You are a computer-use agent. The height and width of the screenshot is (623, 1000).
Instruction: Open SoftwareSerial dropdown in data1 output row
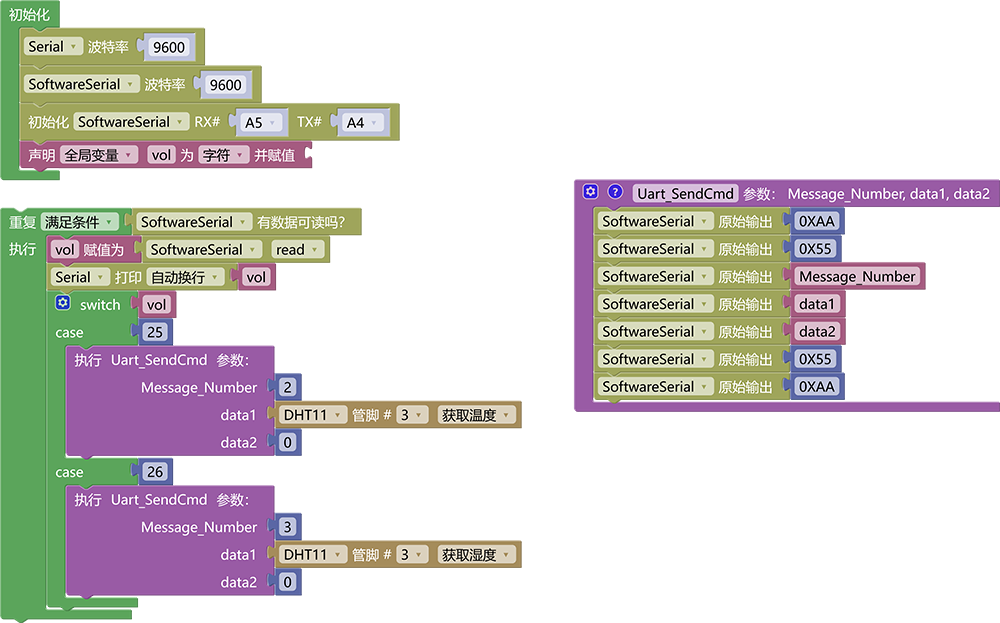656,304
